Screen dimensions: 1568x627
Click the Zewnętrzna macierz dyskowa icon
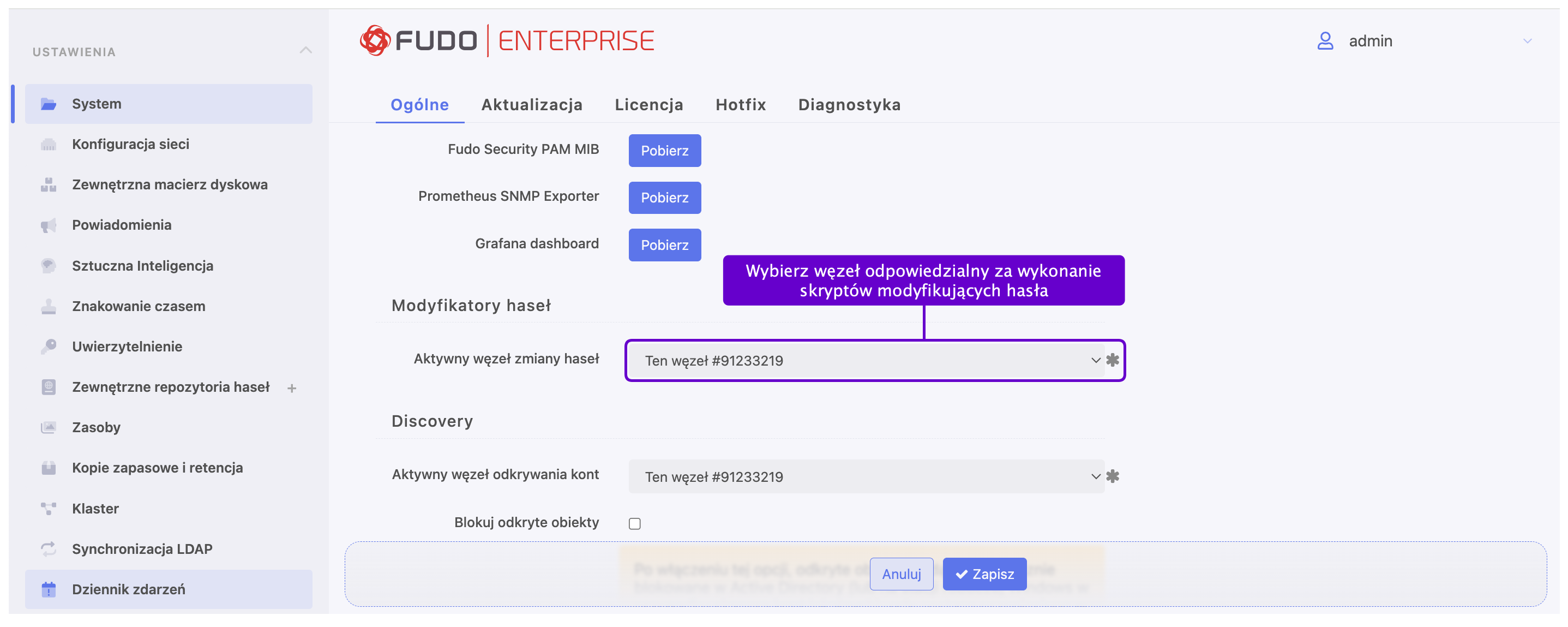click(49, 185)
